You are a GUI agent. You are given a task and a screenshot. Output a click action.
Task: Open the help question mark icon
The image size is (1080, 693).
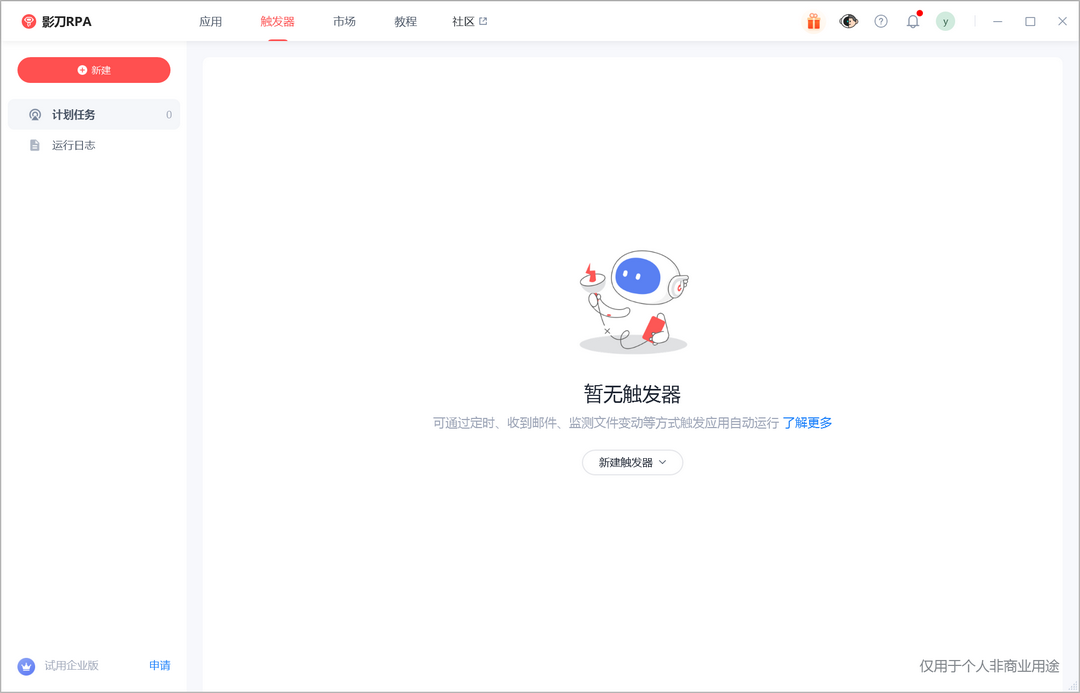pyautogui.click(x=880, y=20)
